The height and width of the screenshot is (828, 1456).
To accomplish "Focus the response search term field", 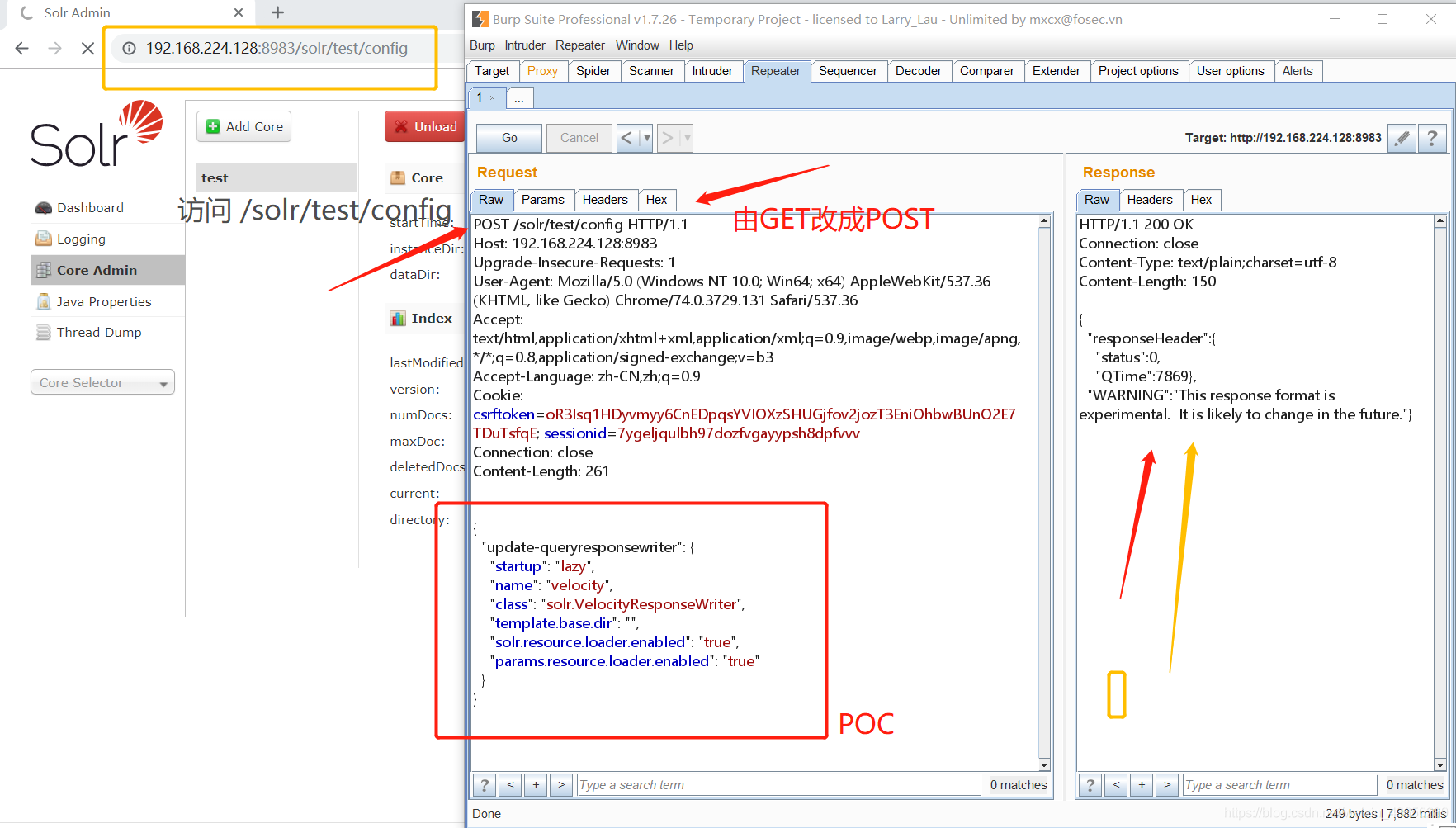I will 1279,785.
